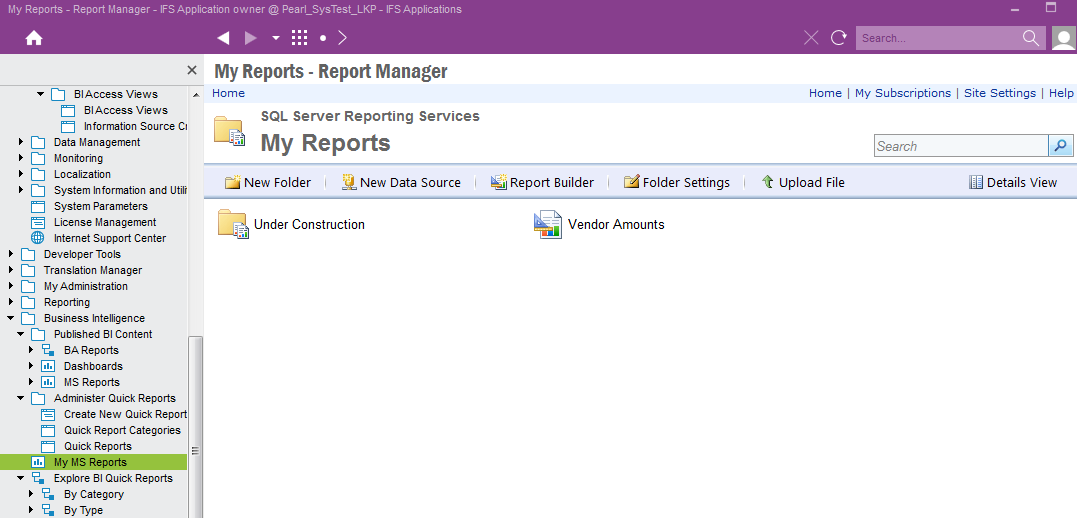Collapse the Business Intelligence folder
The width and height of the screenshot is (1077, 518).
coord(11,318)
